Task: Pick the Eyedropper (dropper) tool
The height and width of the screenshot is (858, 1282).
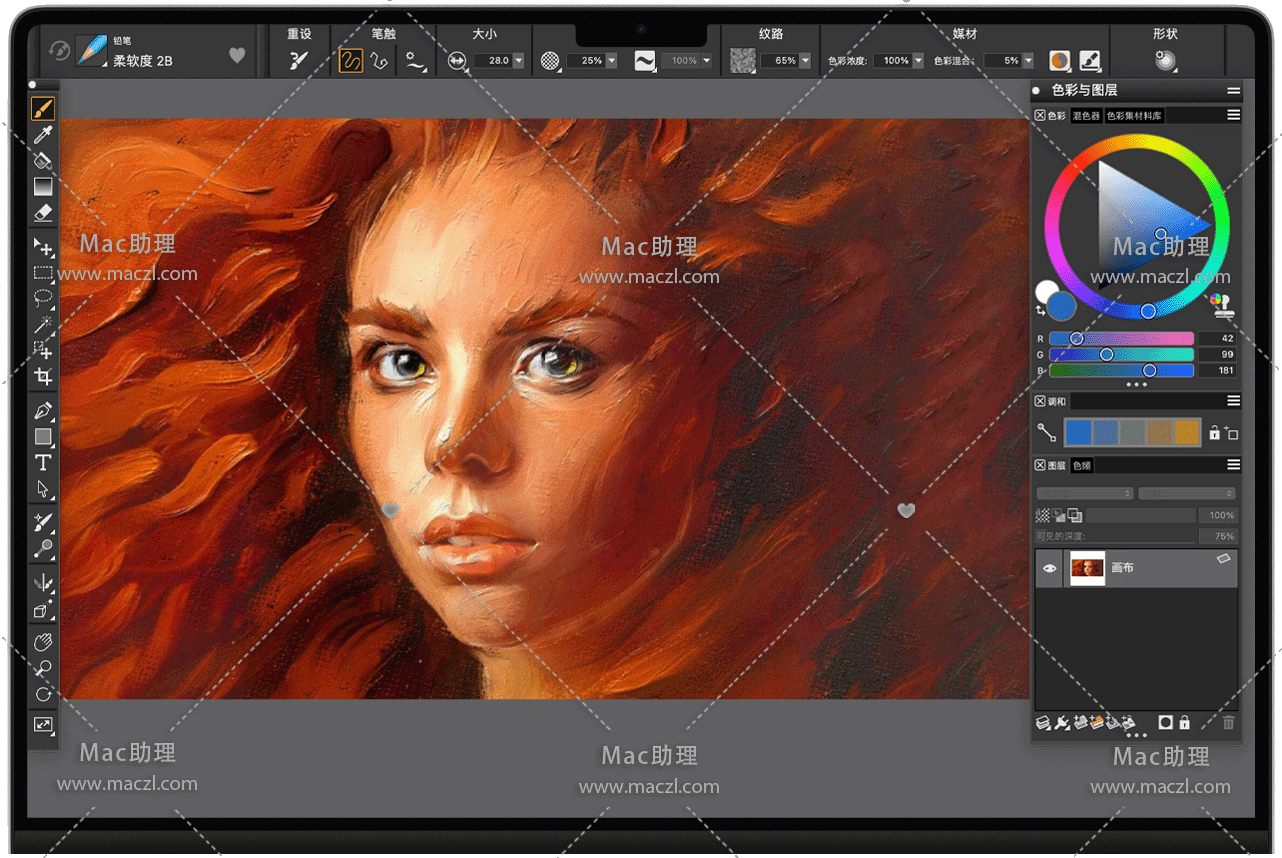Action: (x=43, y=135)
